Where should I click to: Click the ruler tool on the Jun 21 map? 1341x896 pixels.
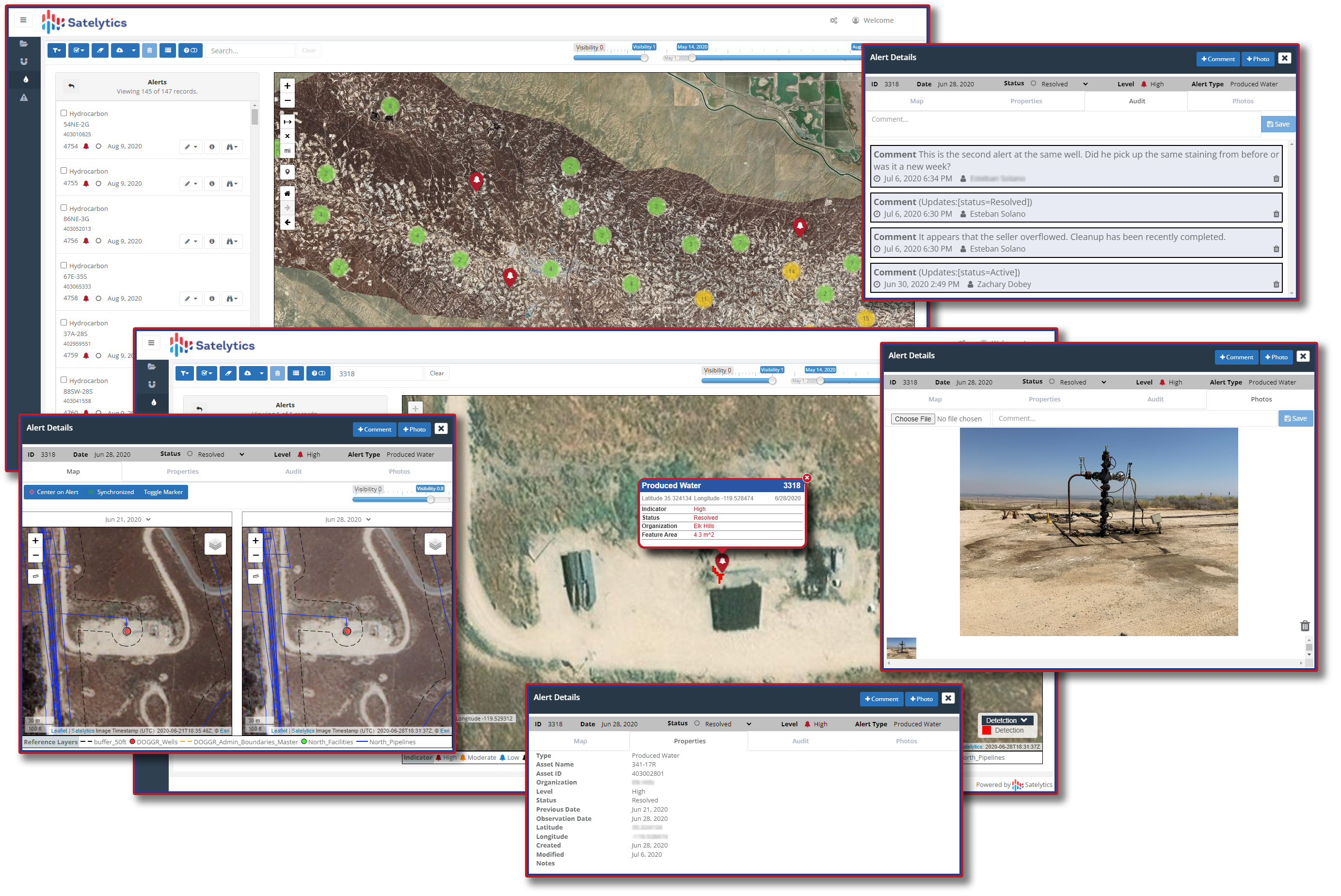point(35,576)
